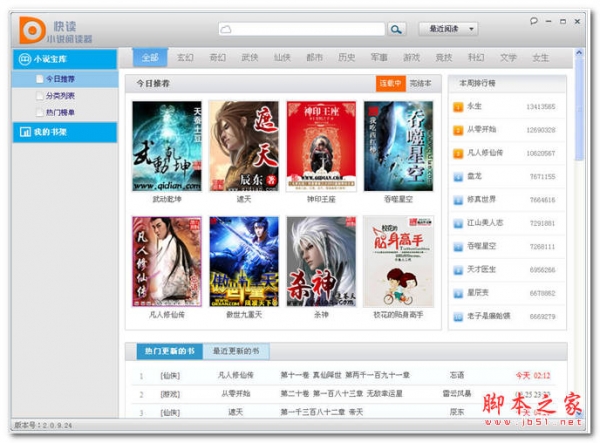Click rank 4 badge next to 盘龙

click(458, 177)
